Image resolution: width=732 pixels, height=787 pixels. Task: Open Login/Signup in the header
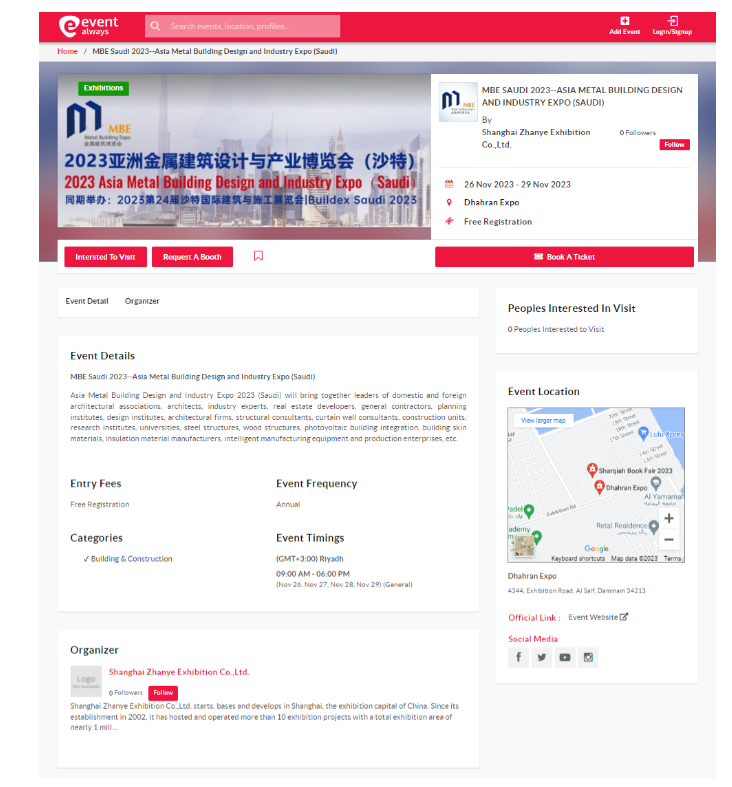coord(672,26)
